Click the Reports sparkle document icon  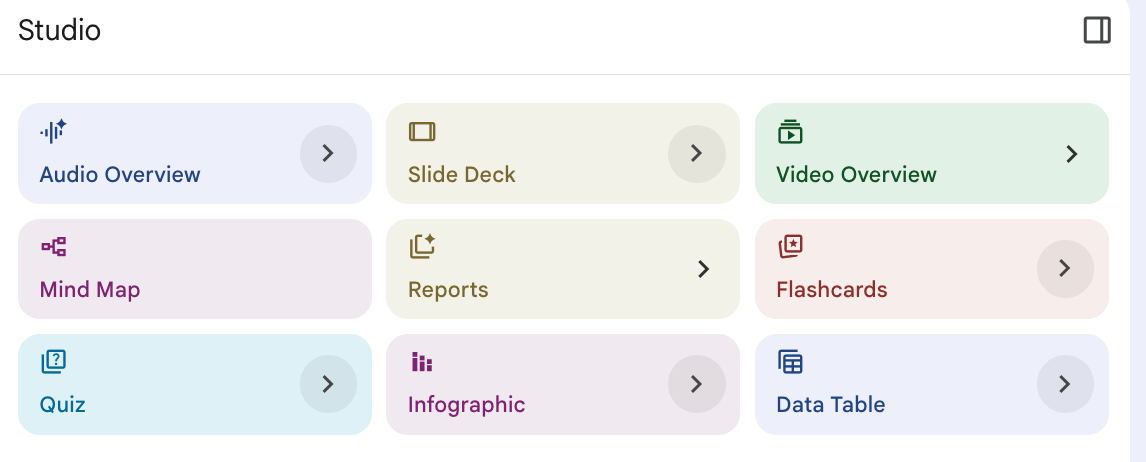(x=422, y=246)
